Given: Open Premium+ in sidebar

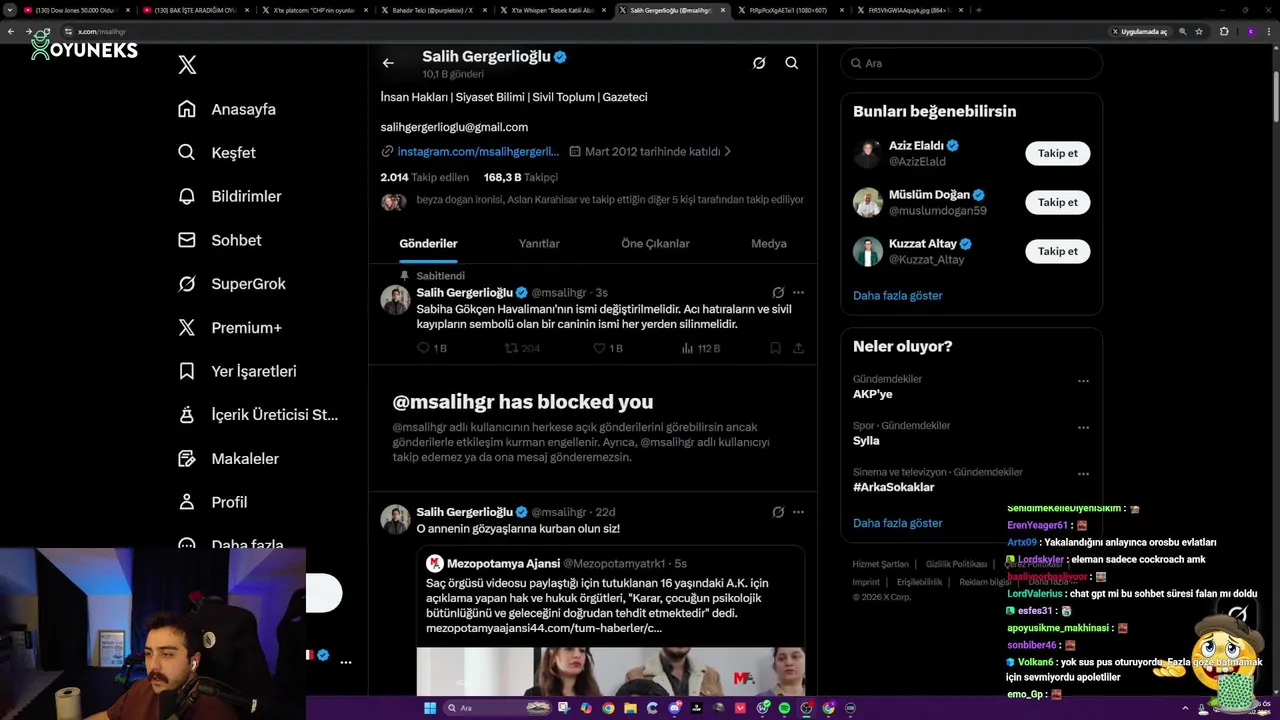Looking at the screenshot, I should click(x=229, y=327).
